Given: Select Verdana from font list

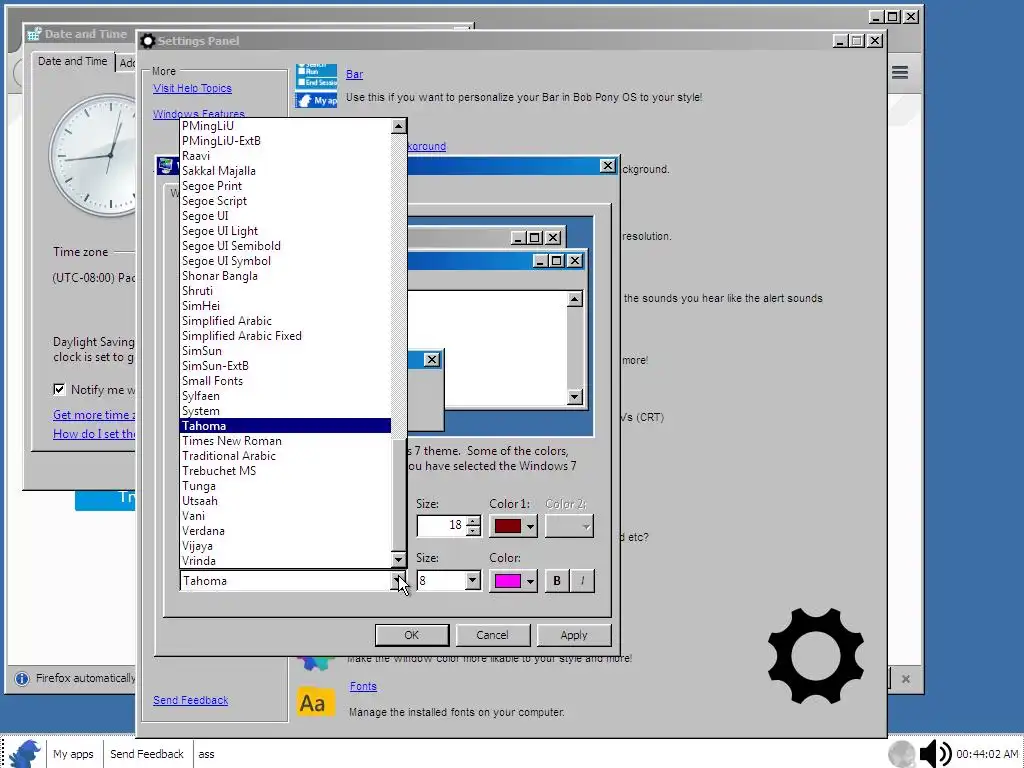Looking at the screenshot, I should (285, 531).
